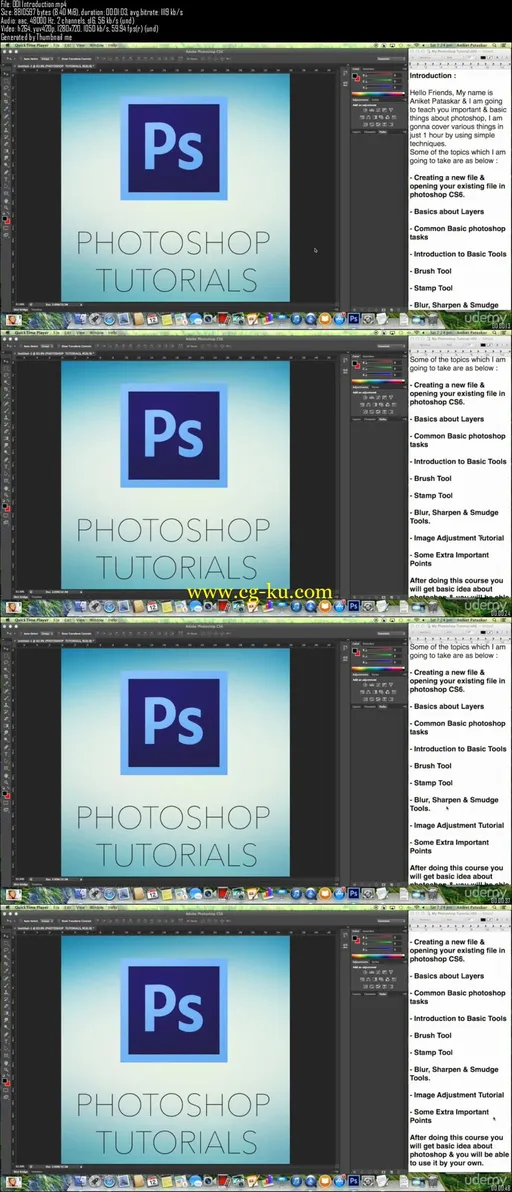Select the Untitled-1 document tab in the first frame
Viewport: 512px width, 1192px height.
(x=55, y=66)
